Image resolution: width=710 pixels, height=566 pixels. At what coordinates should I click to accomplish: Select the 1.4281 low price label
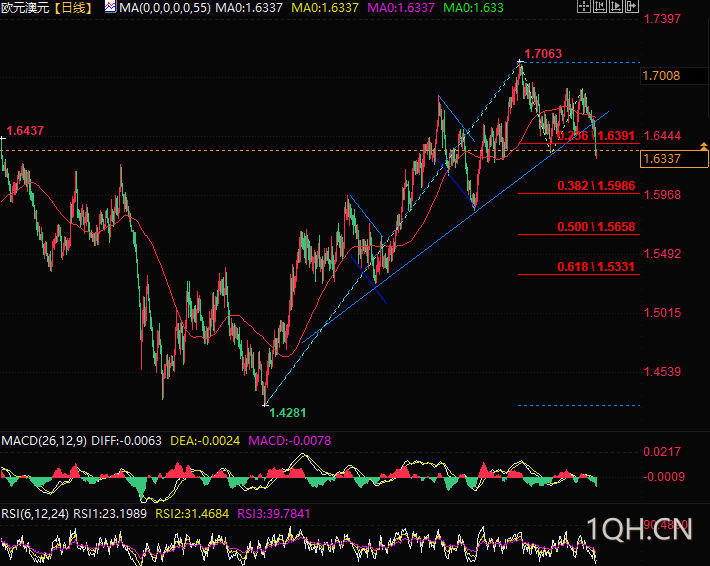[288, 413]
